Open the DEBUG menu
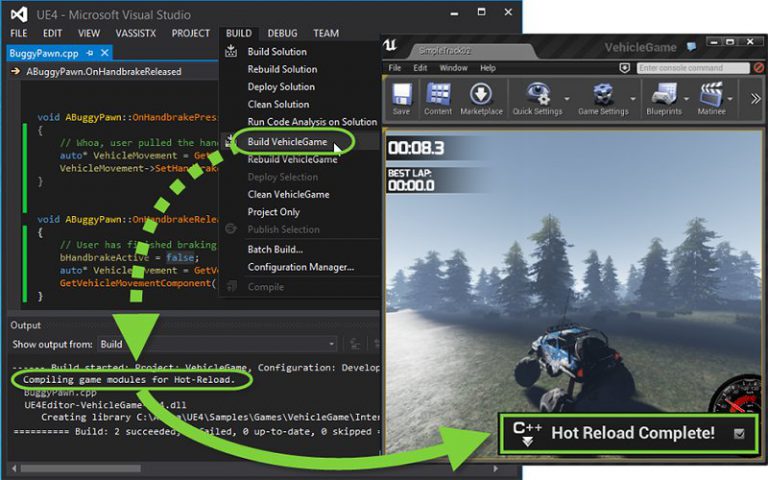 click(x=282, y=33)
